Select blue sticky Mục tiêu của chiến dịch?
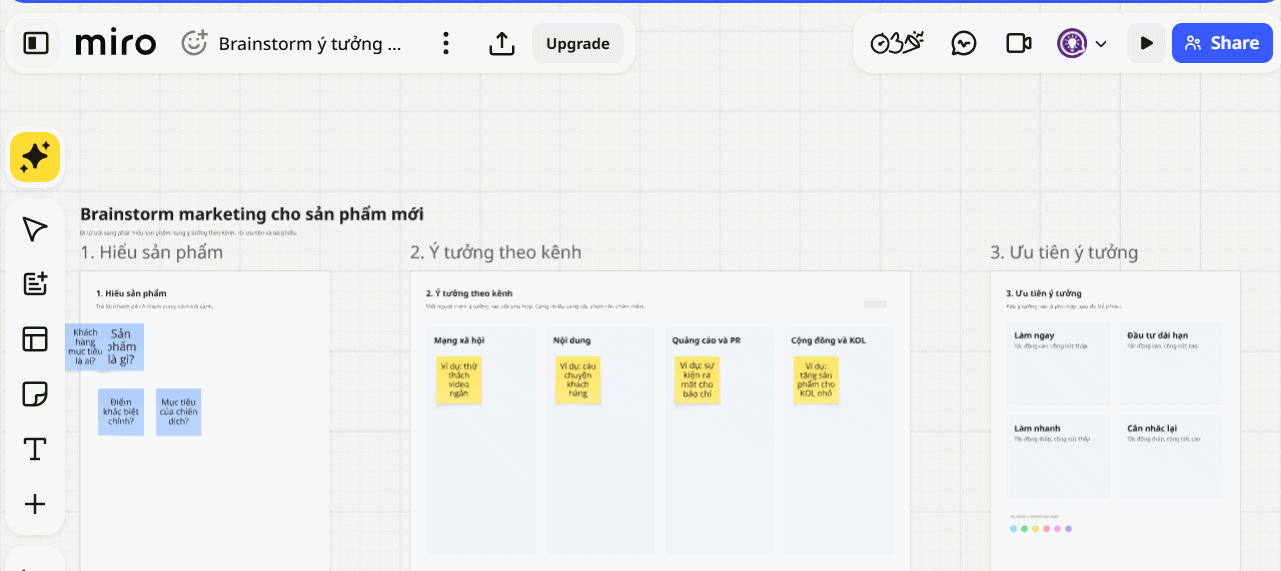 [x=179, y=412]
